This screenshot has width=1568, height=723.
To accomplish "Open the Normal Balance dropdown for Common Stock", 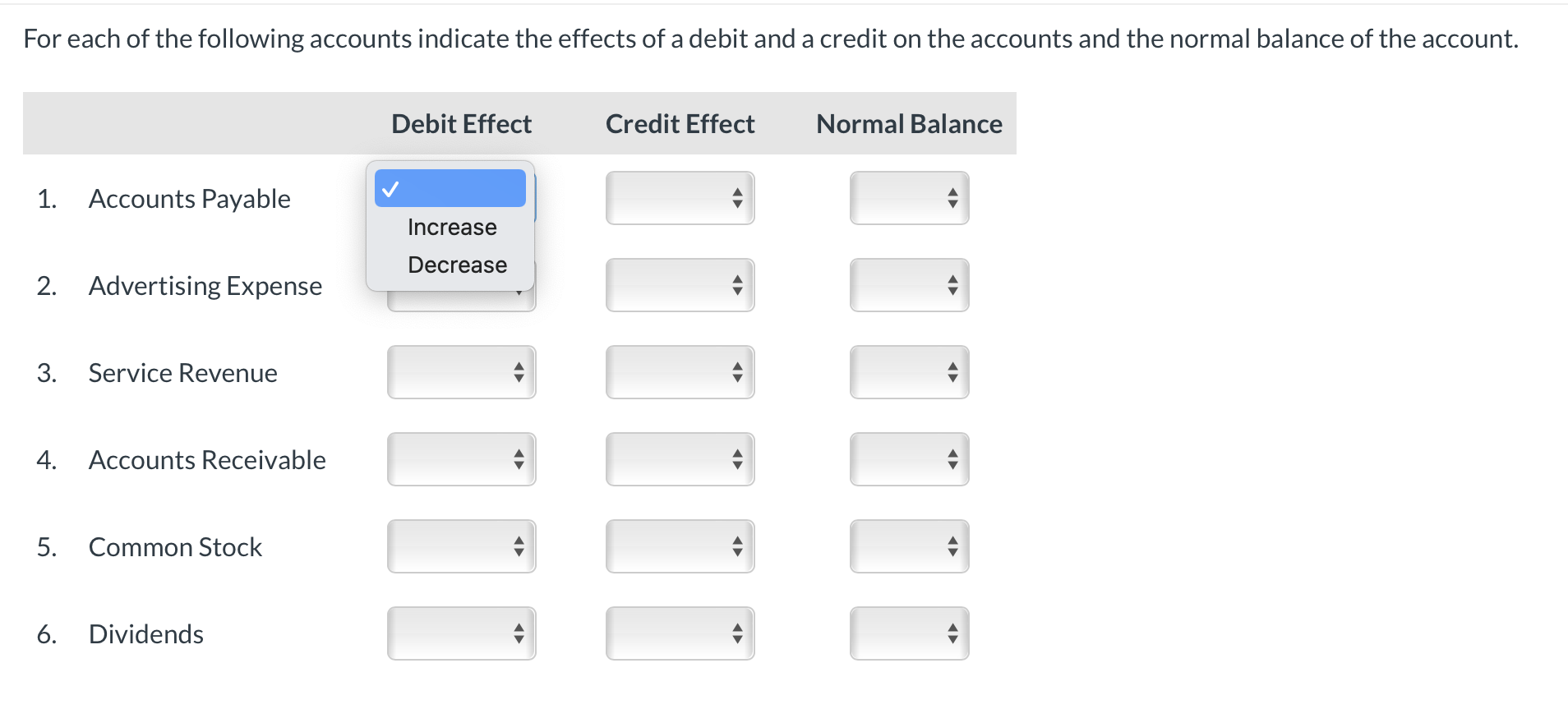I will pyautogui.click(x=908, y=546).
